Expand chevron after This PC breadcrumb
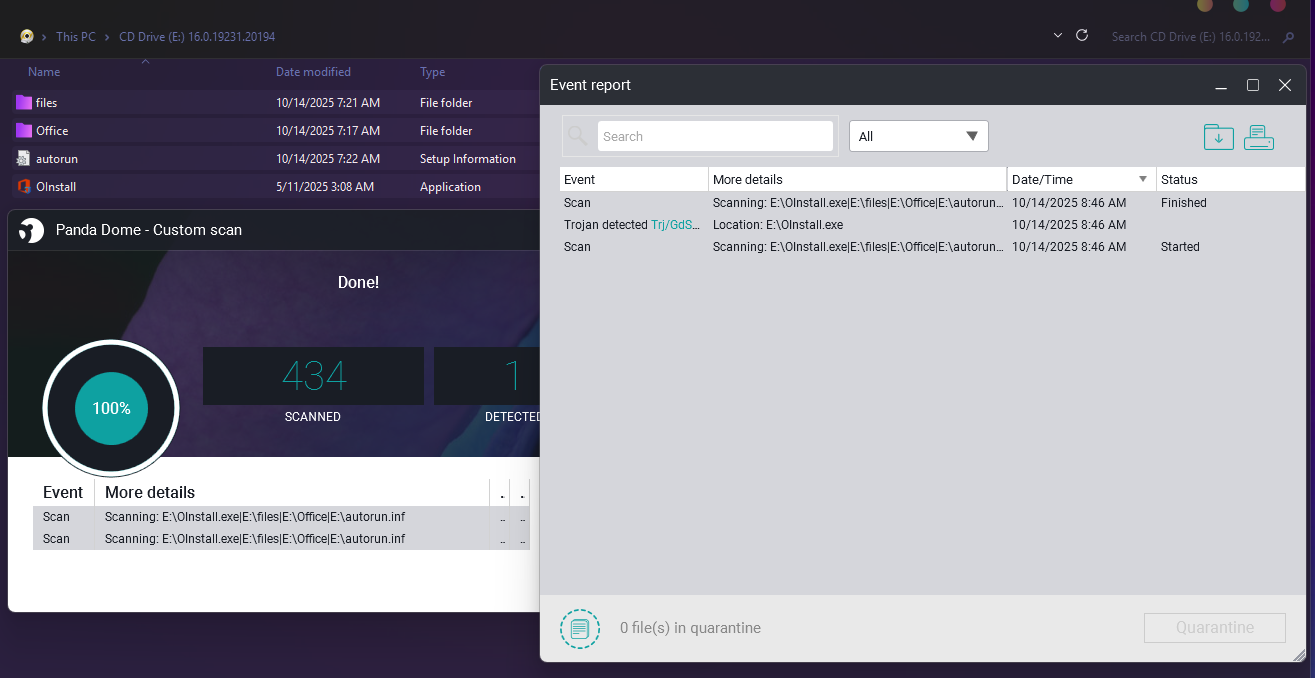The width and height of the screenshot is (1315, 678). [x=107, y=37]
